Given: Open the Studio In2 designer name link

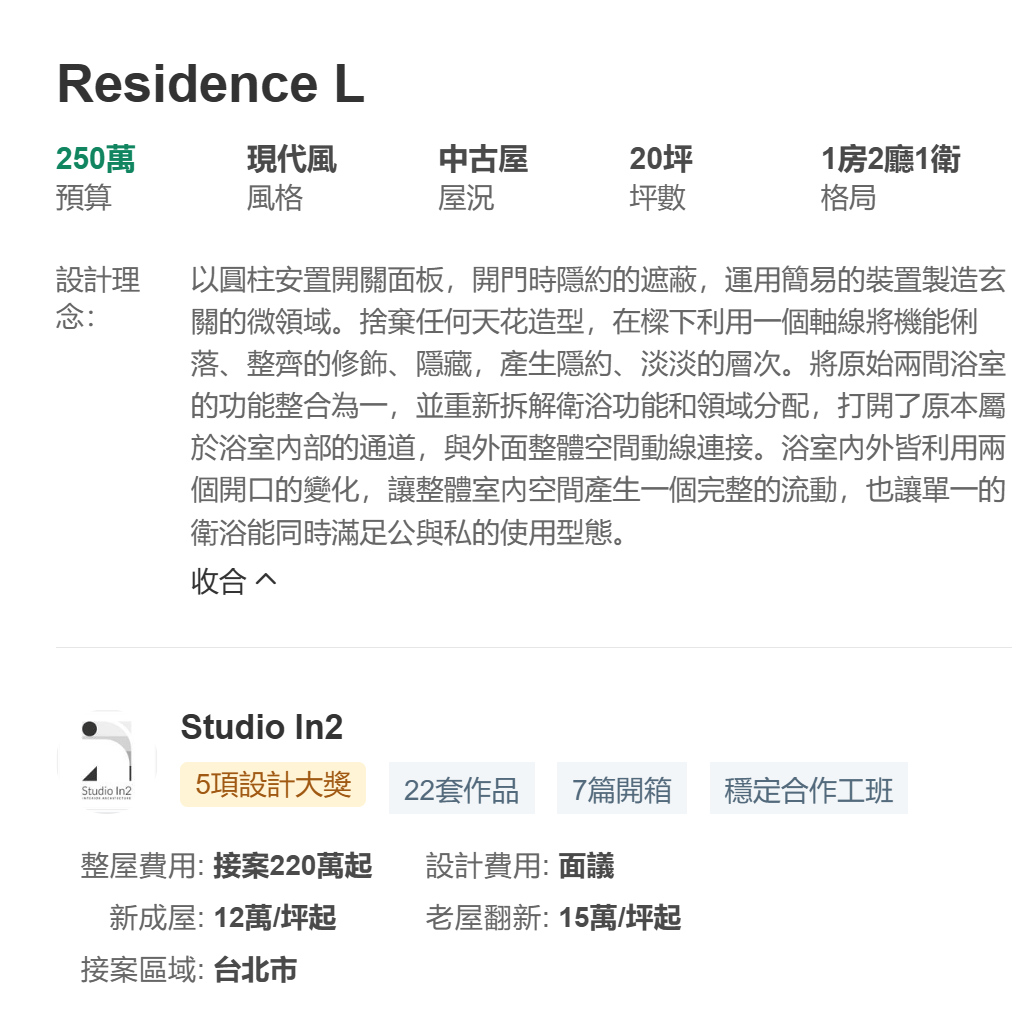Looking at the screenshot, I should (x=261, y=728).
